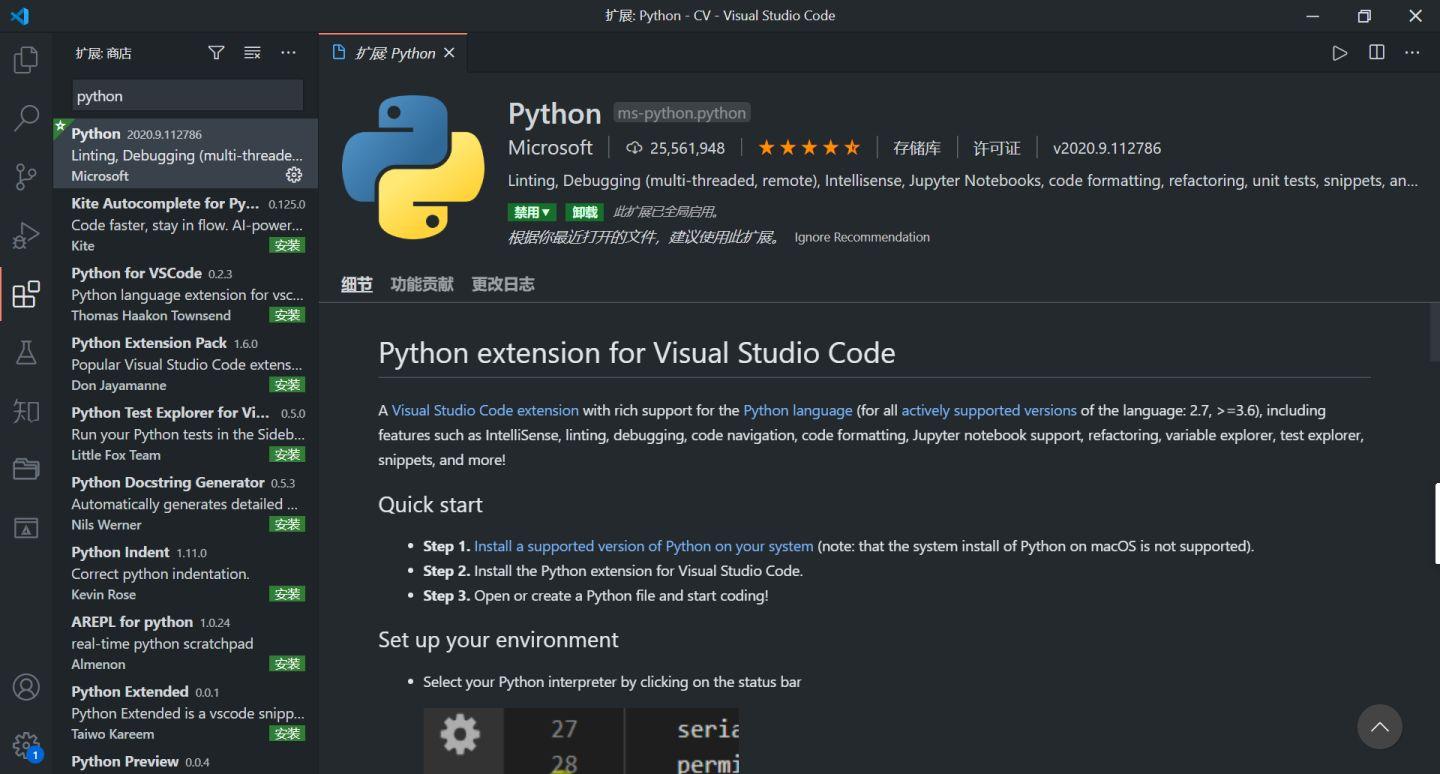Image resolution: width=1440 pixels, height=774 pixels.
Task: Open the Testing flask view
Action: point(26,352)
